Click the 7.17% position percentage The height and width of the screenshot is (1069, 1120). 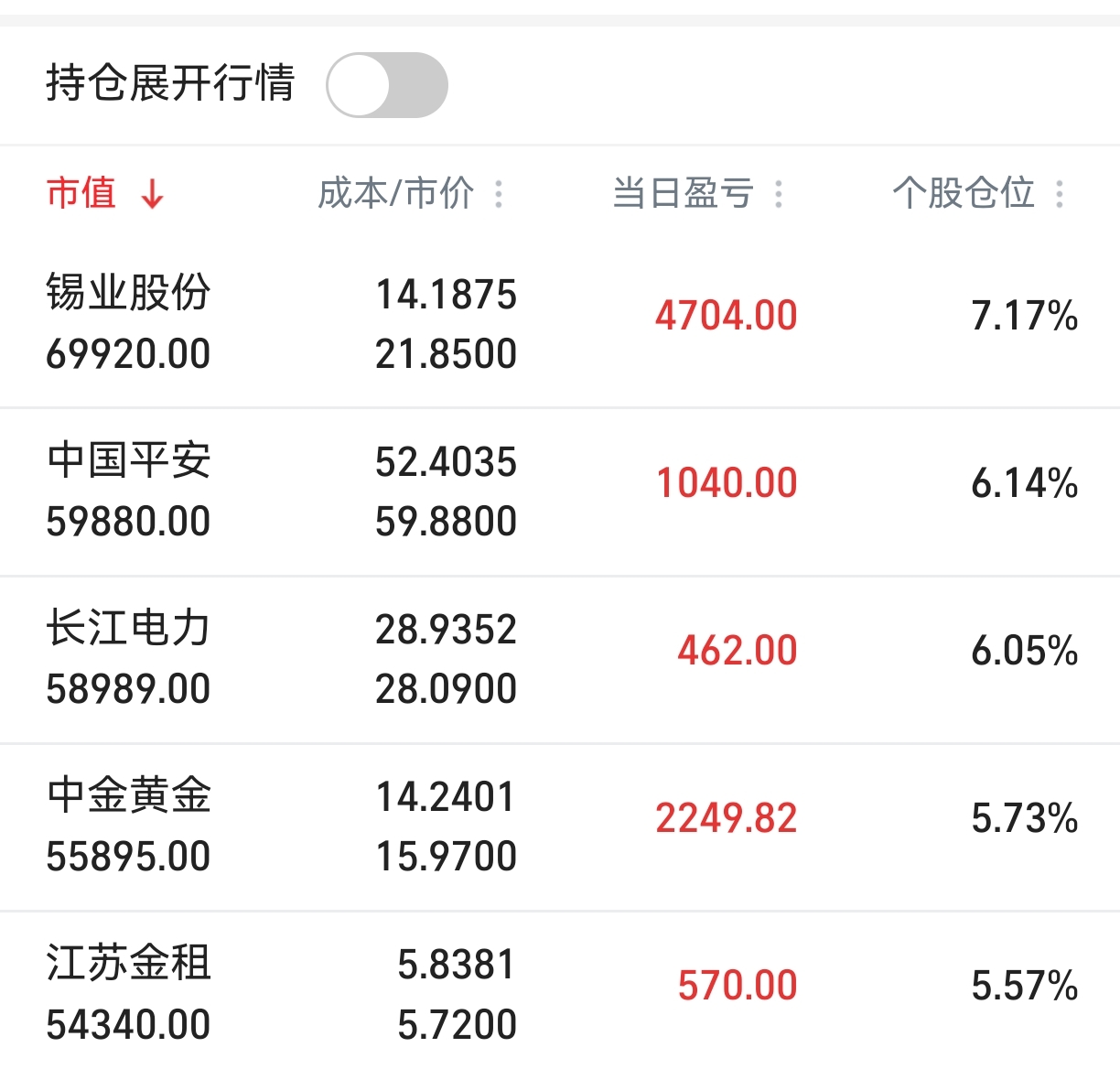pyautogui.click(x=1025, y=316)
